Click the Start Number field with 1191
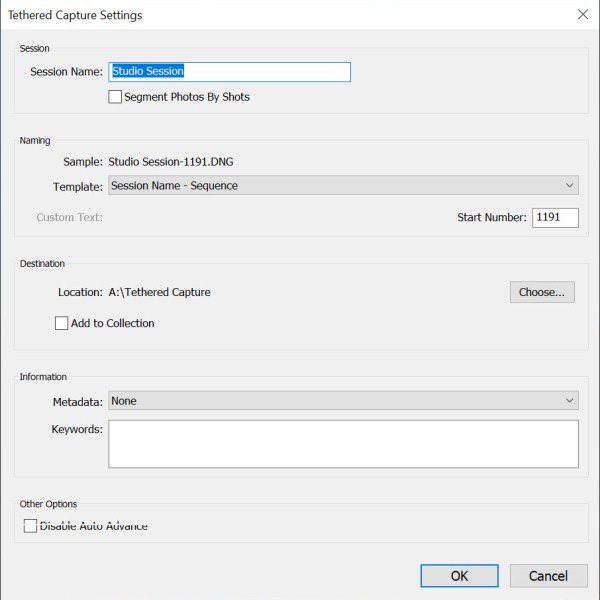Image resolution: width=600 pixels, height=600 pixels. (555, 217)
